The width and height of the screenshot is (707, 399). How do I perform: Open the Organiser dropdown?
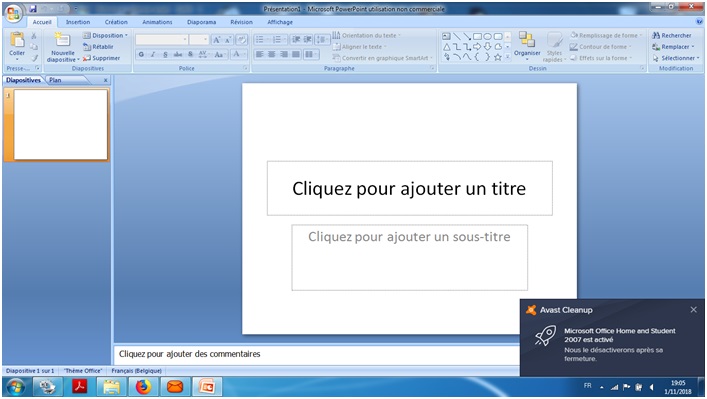[527, 46]
